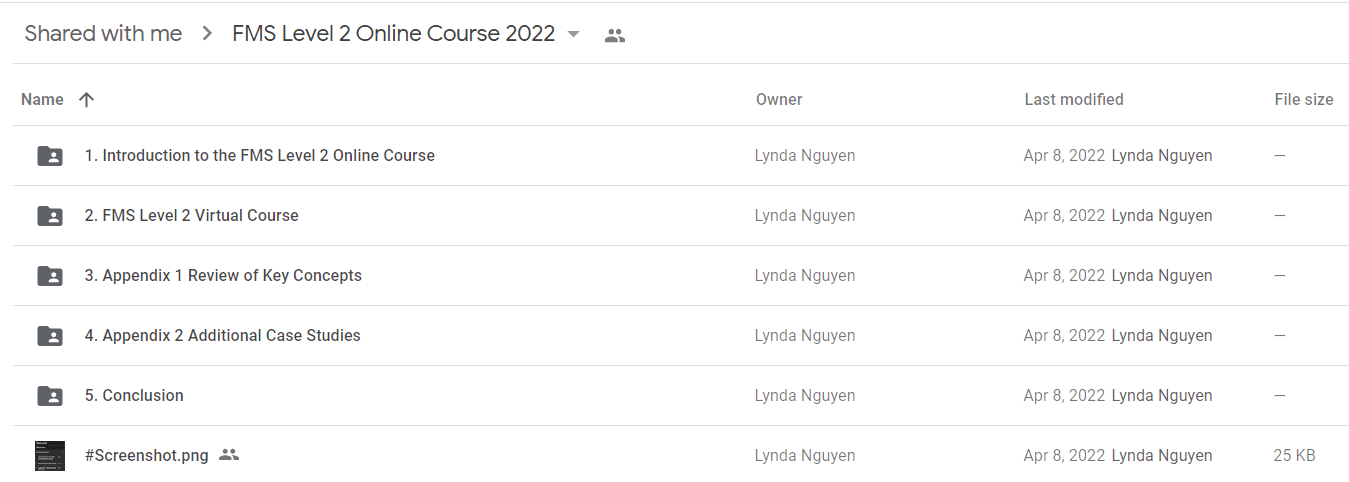Select 5. Conclusion folder name

(134, 395)
